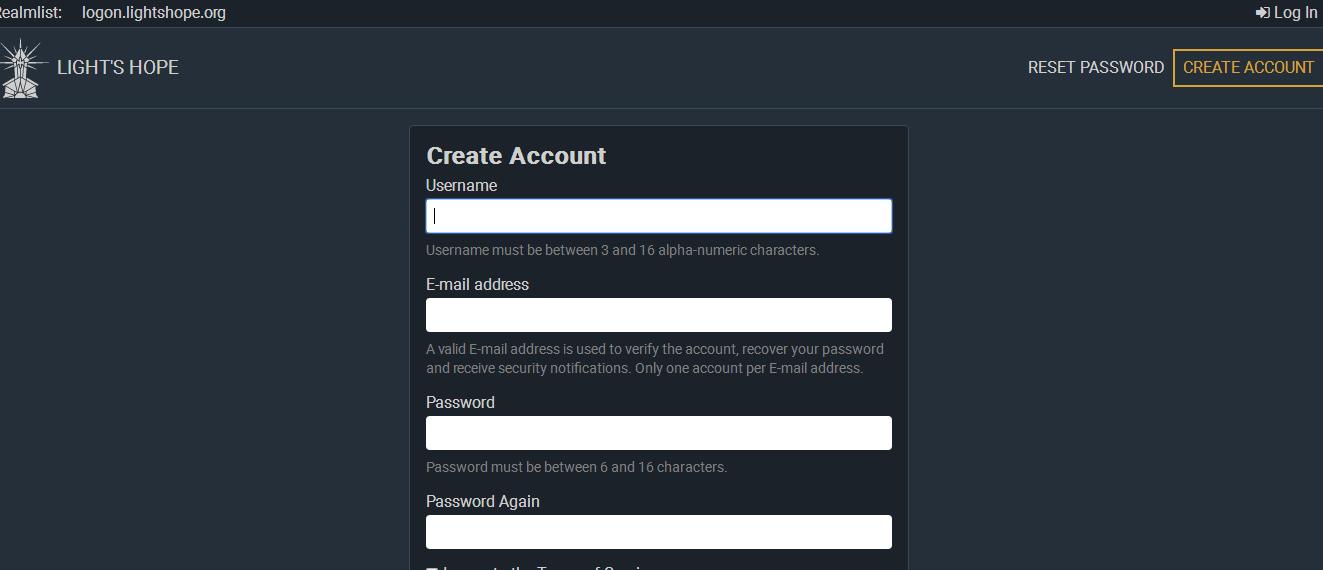Click into the E-mail address field
The width and height of the screenshot is (1323, 570).
tap(658, 315)
